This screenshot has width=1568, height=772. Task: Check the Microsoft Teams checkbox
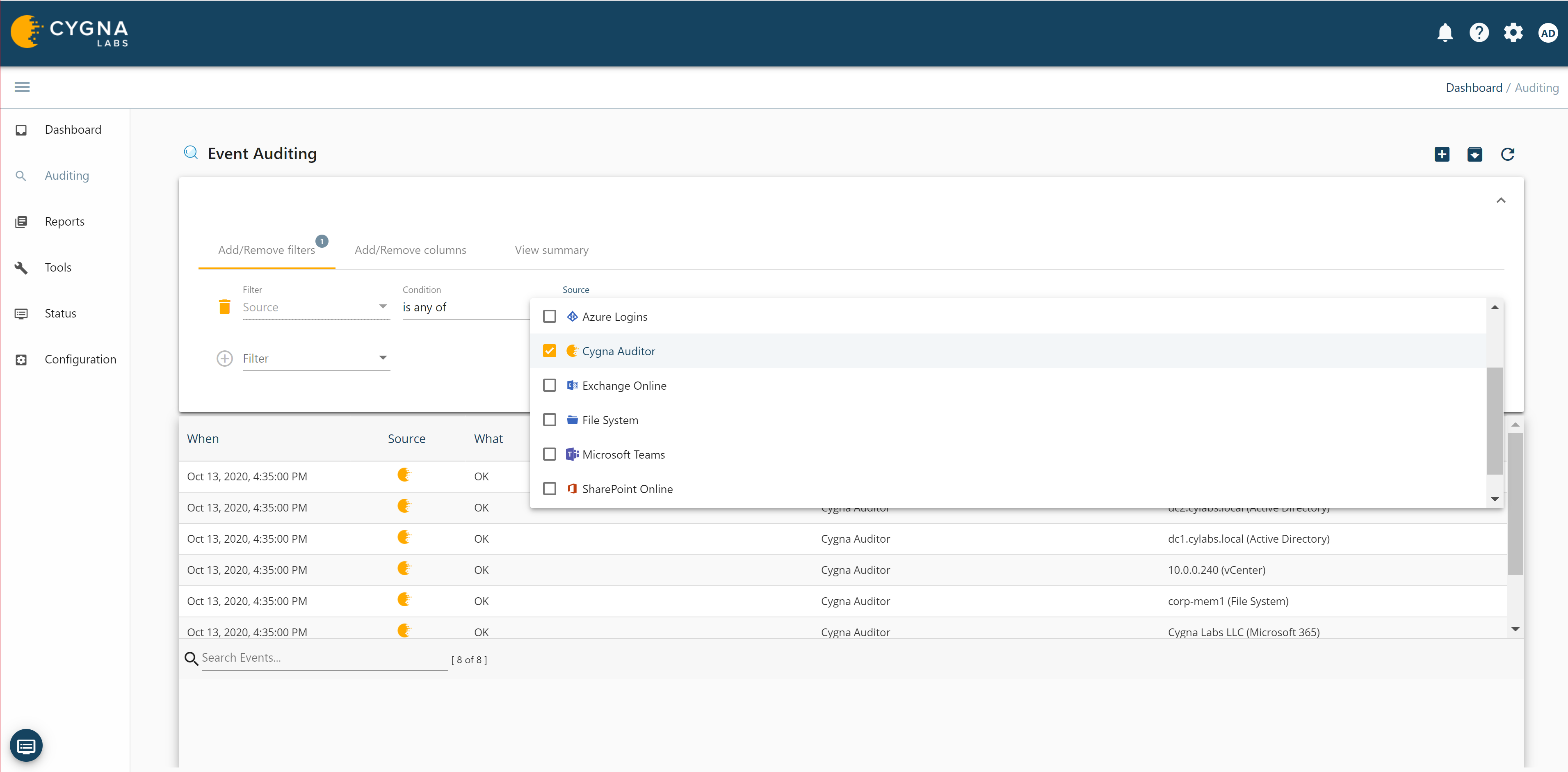[x=549, y=455]
